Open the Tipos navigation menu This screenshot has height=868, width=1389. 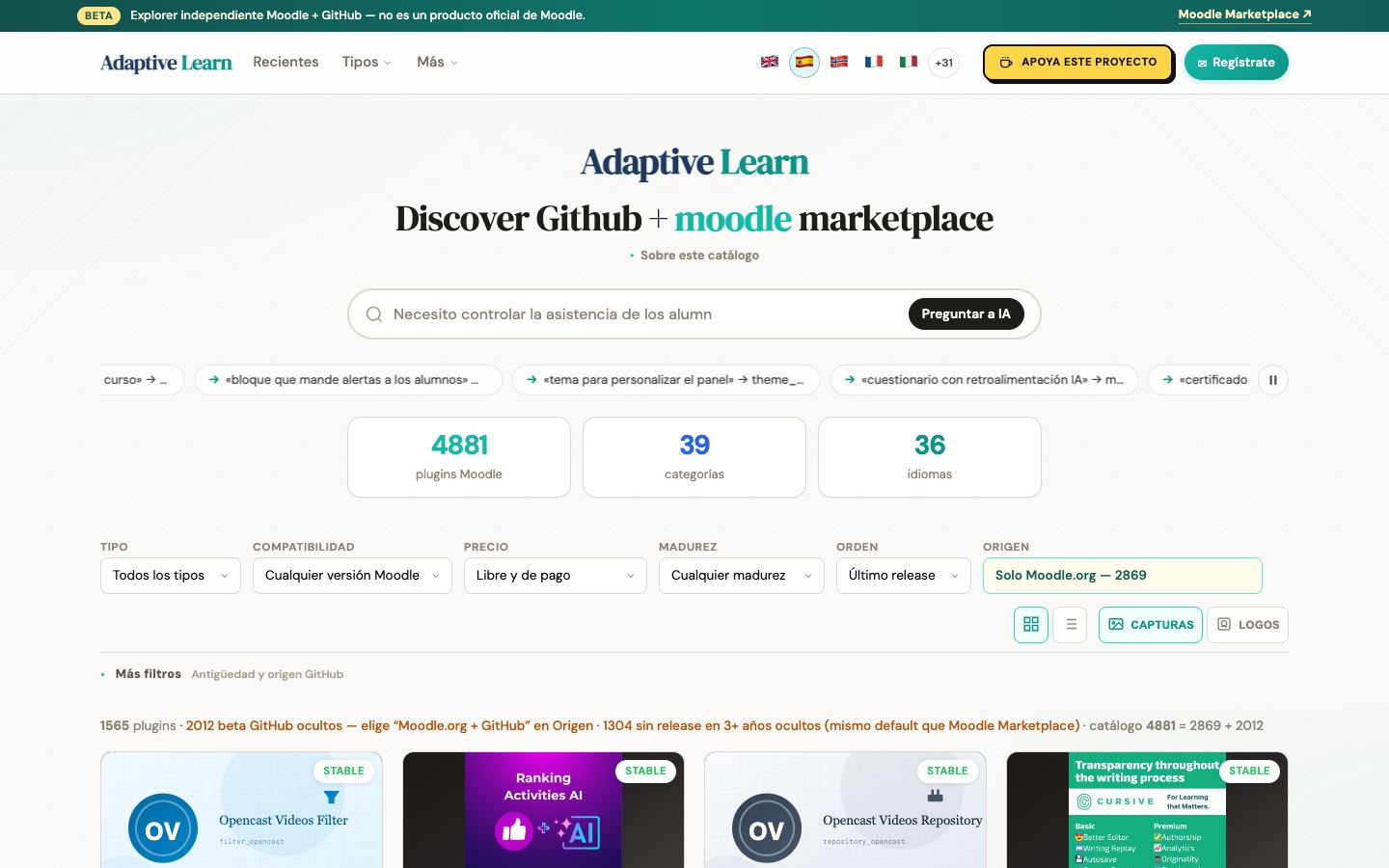[367, 62]
